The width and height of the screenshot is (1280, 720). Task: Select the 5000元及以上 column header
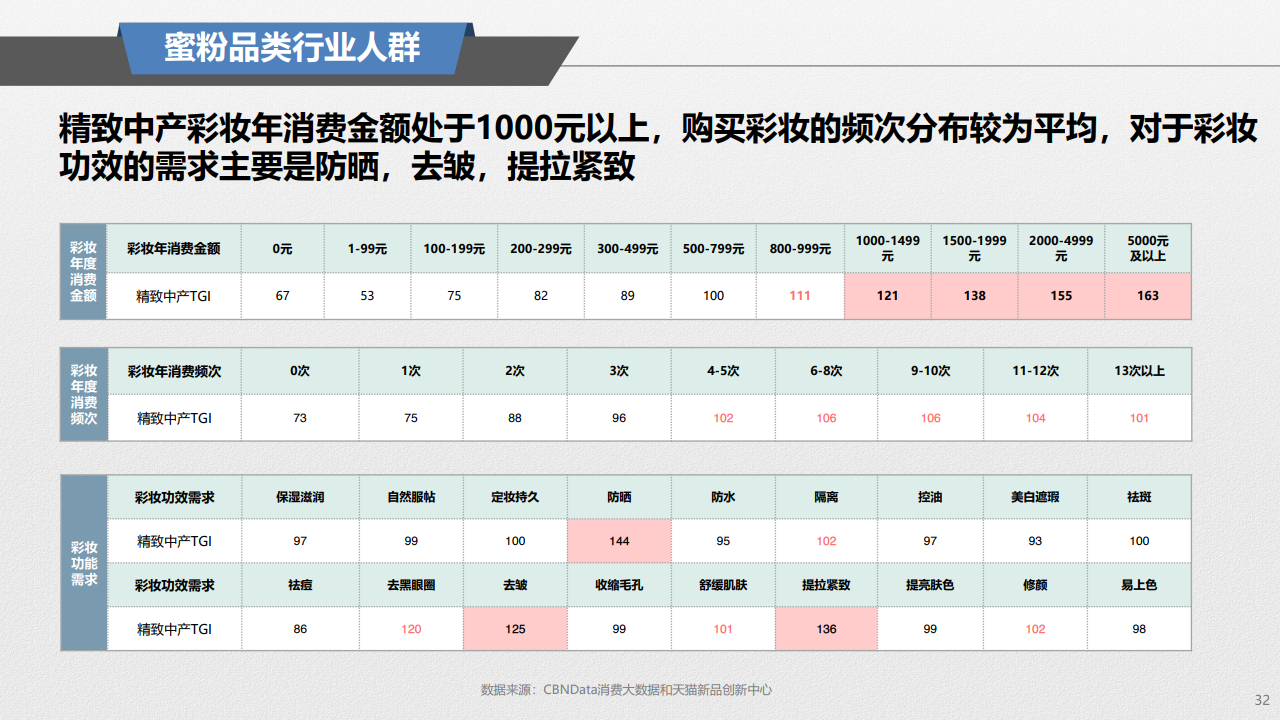point(1147,248)
